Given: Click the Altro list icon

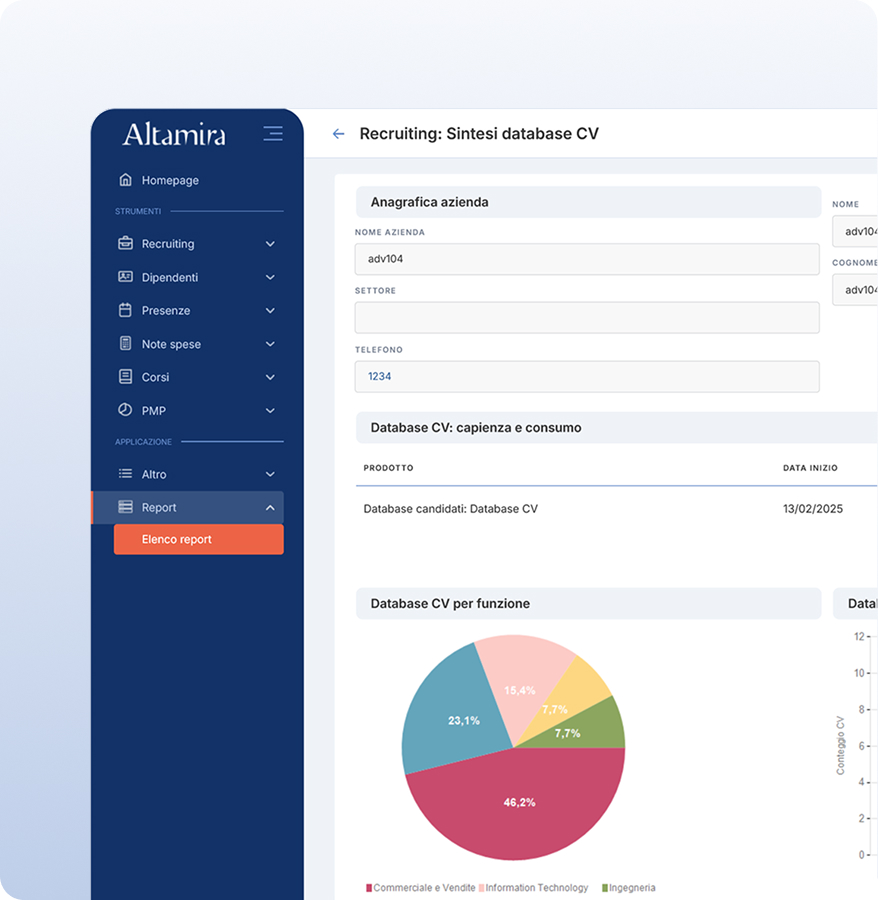Looking at the screenshot, I should pos(128,473).
